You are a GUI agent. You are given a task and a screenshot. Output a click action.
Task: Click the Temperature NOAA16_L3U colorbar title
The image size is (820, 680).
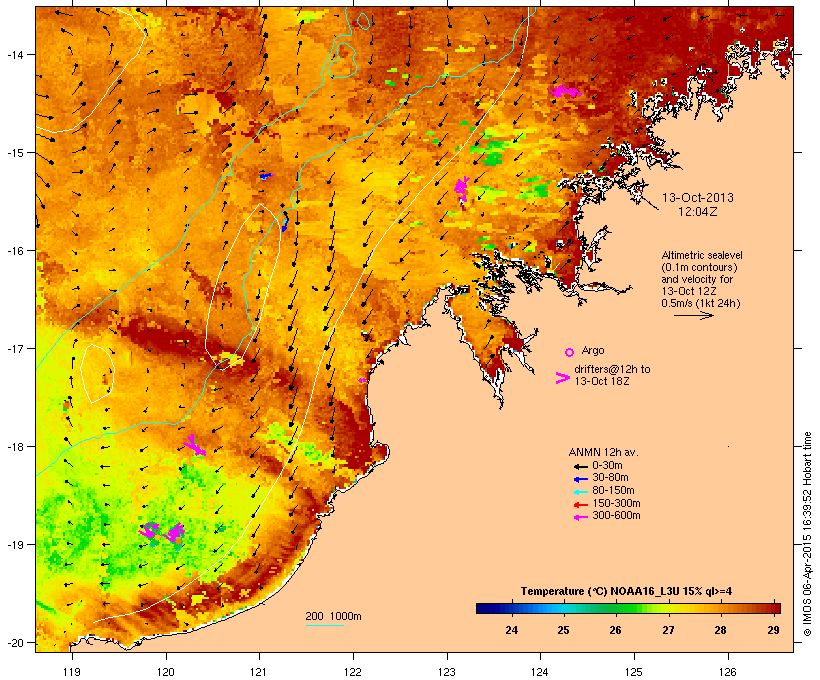626,591
